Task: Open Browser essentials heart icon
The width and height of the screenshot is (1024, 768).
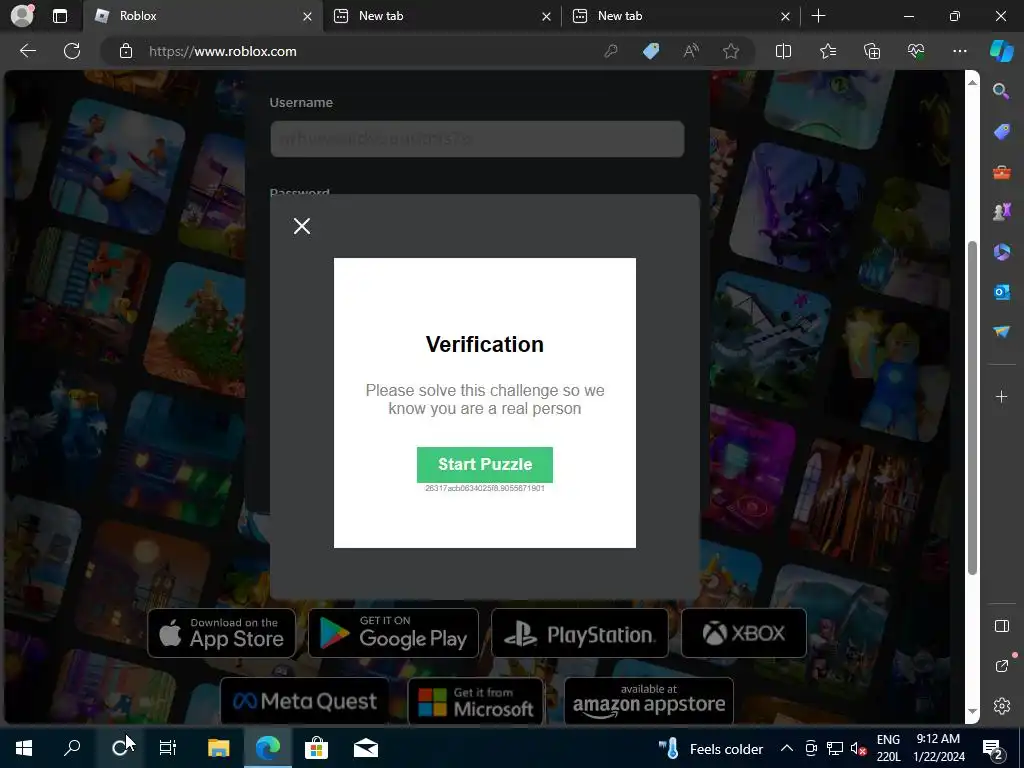Action: click(916, 51)
